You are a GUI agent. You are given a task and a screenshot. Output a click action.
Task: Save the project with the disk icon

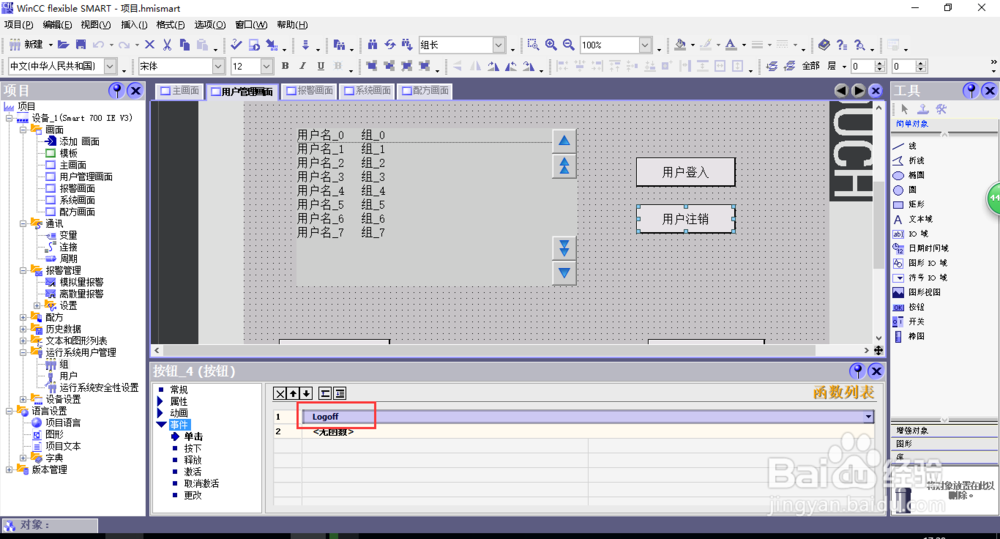80,45
